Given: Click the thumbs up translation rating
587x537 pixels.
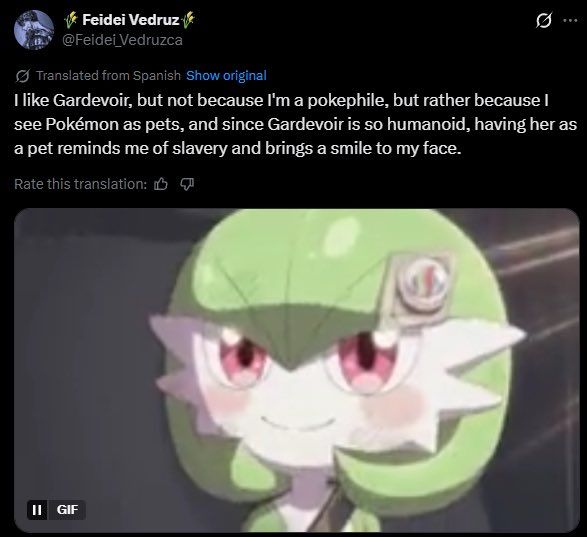Looking at the screenshot, I should [161, 184].
